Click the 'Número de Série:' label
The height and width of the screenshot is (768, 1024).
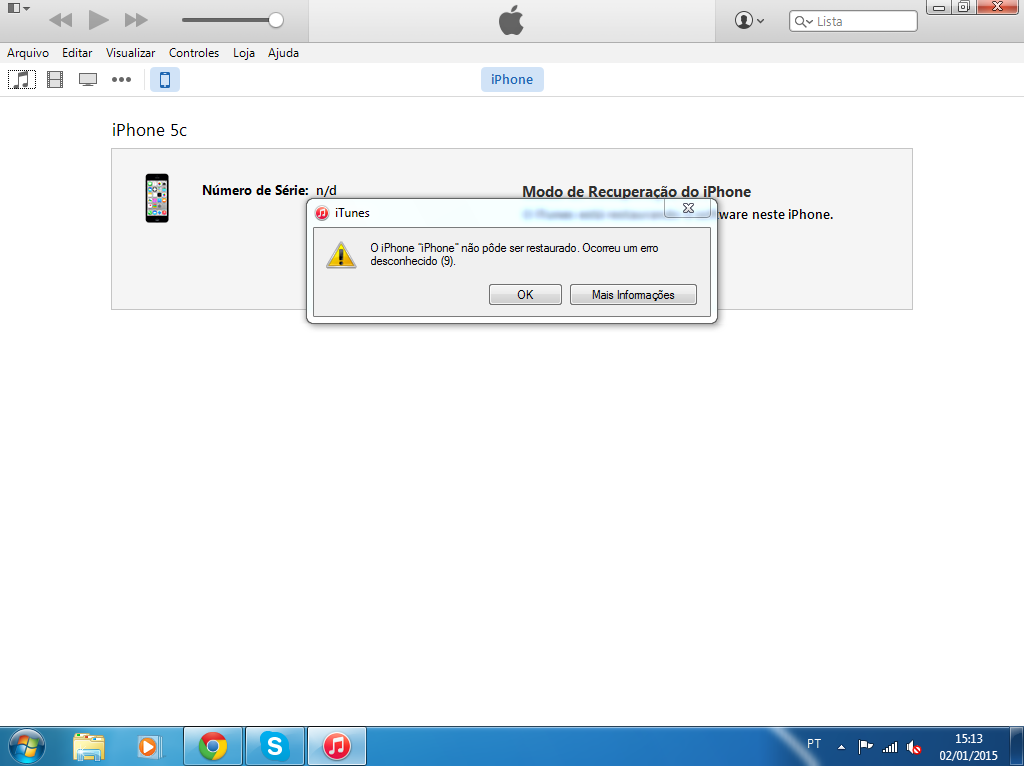255,191
